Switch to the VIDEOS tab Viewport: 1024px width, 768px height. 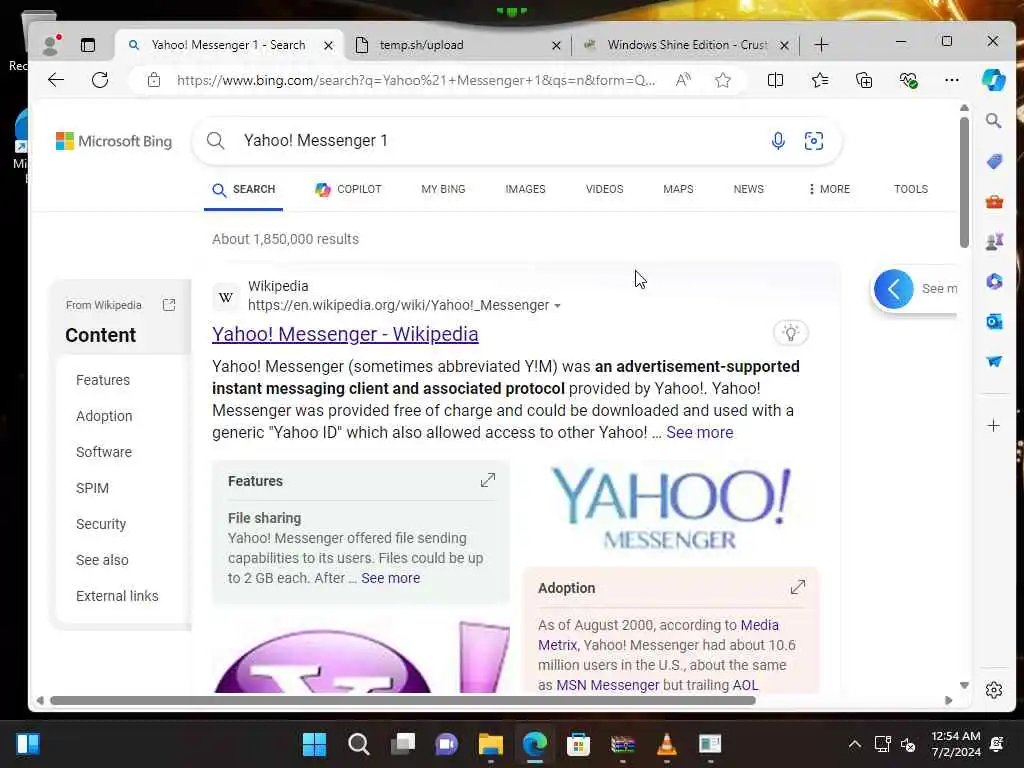(604, 189)
